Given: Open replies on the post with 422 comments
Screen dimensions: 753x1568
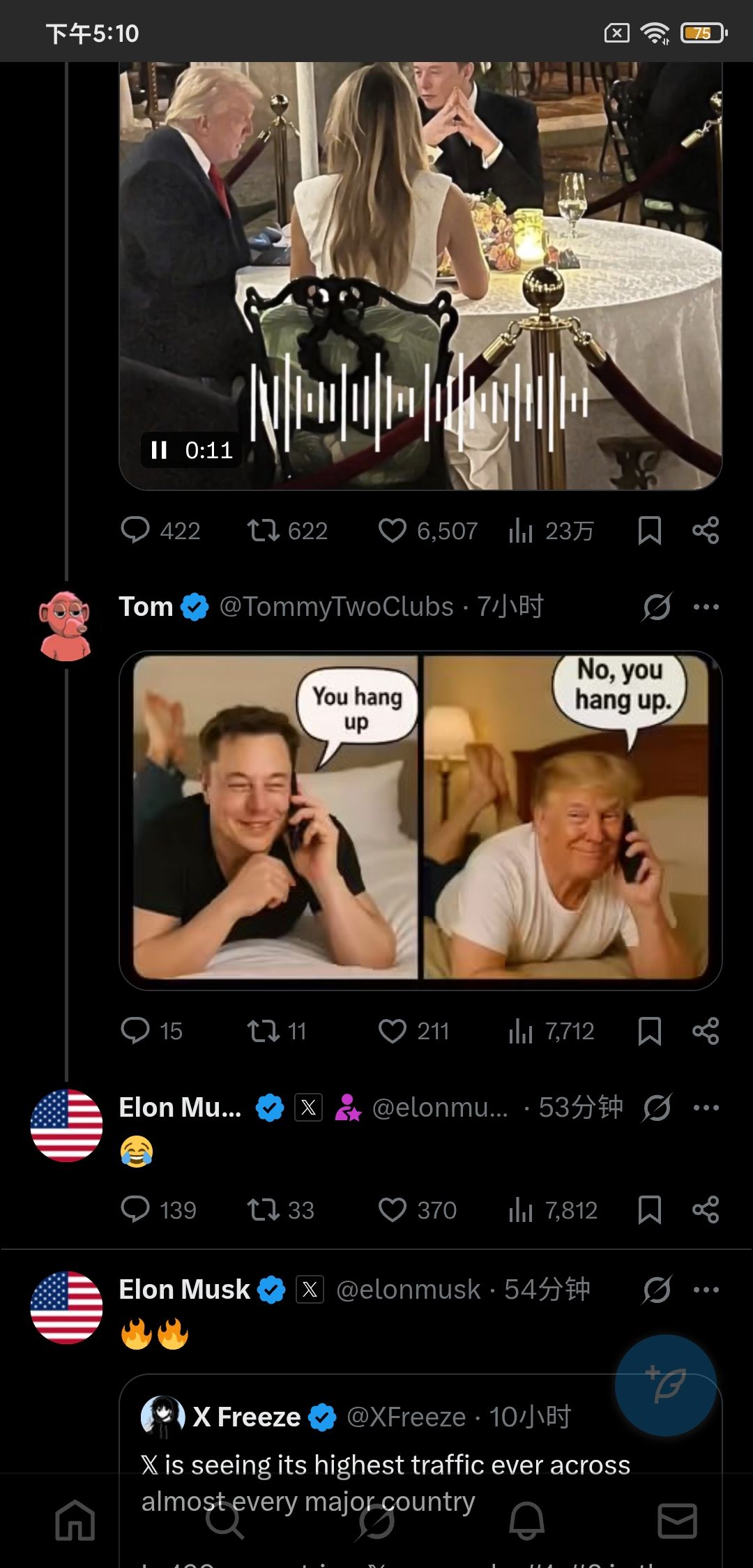Looking at the screenshot, I should pyautogui.click(x=135, y=531).
